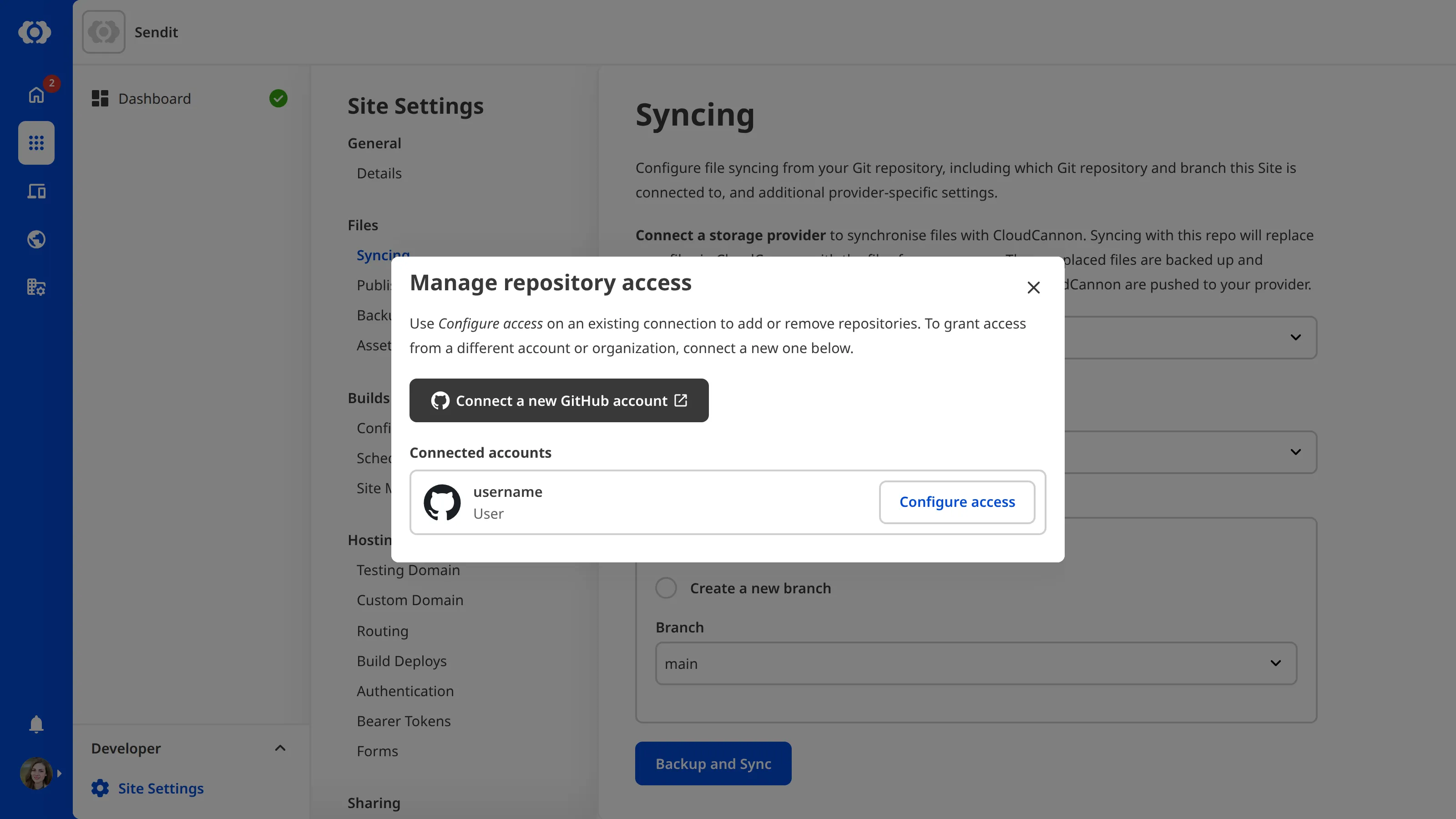Click the CloudCannon logo in the sidebar
The width and height of the screenshot is (1456, 819).
coord(35,32)
